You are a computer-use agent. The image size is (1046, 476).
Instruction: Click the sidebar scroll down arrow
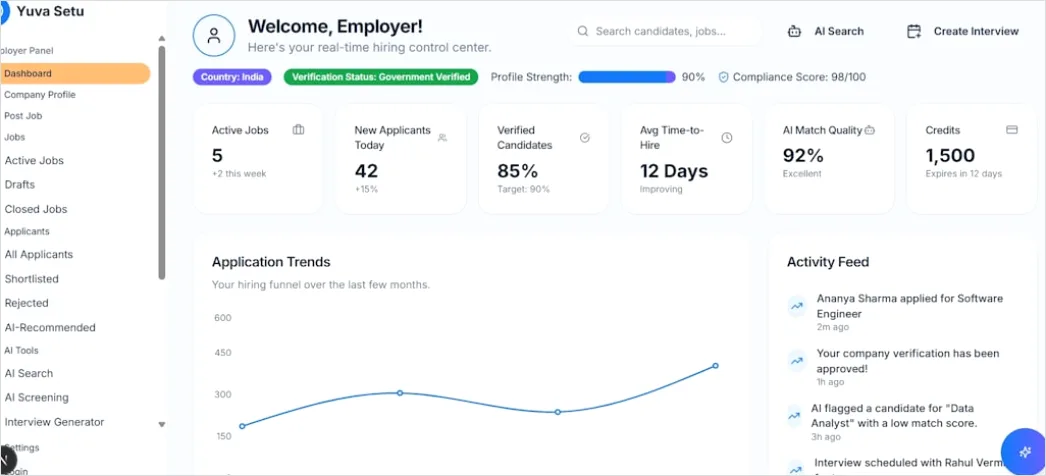(161, 425)
